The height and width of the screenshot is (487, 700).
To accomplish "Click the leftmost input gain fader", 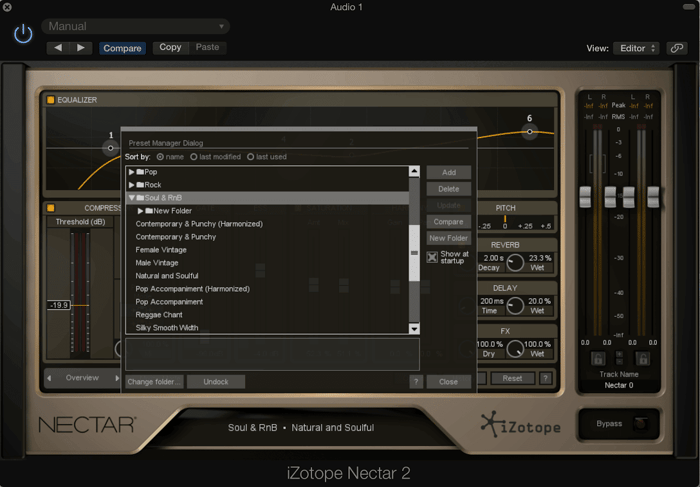I will pyautogui.click(x=585, y=197).
